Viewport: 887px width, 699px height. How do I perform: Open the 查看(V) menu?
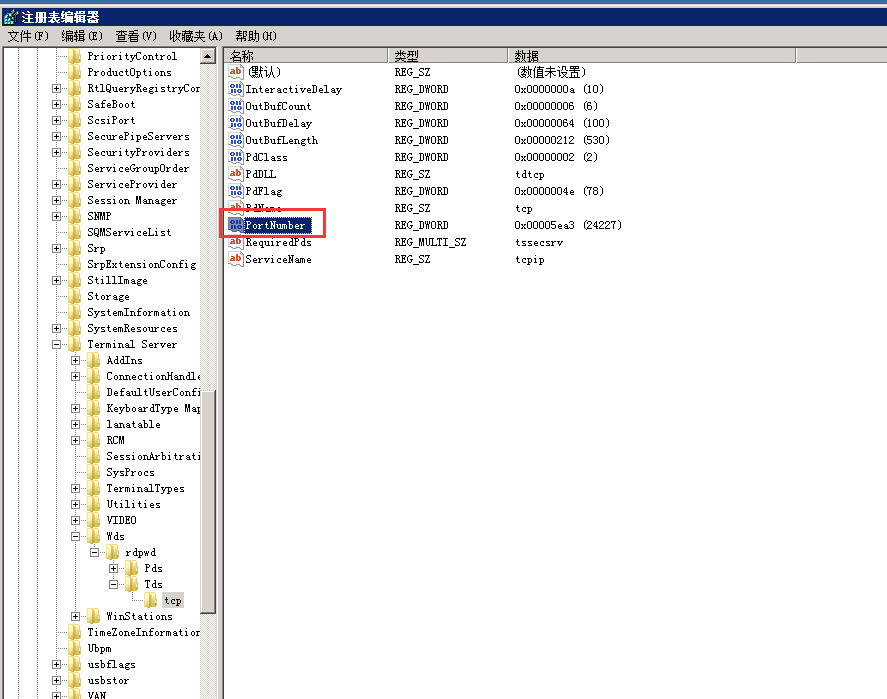click(136, 36)
